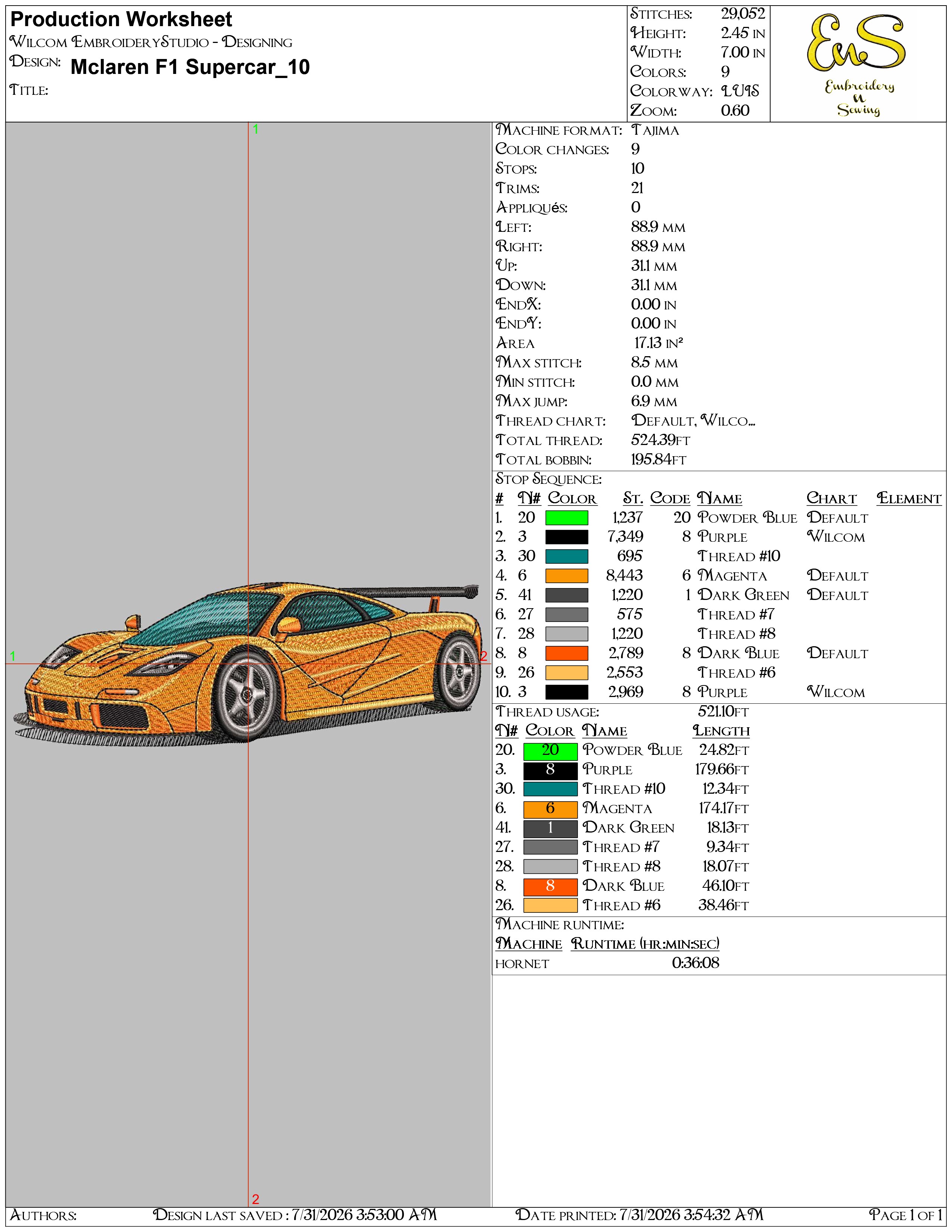Click the width value "7.00 in"
952x1232 pixels.
click(743, 53)
